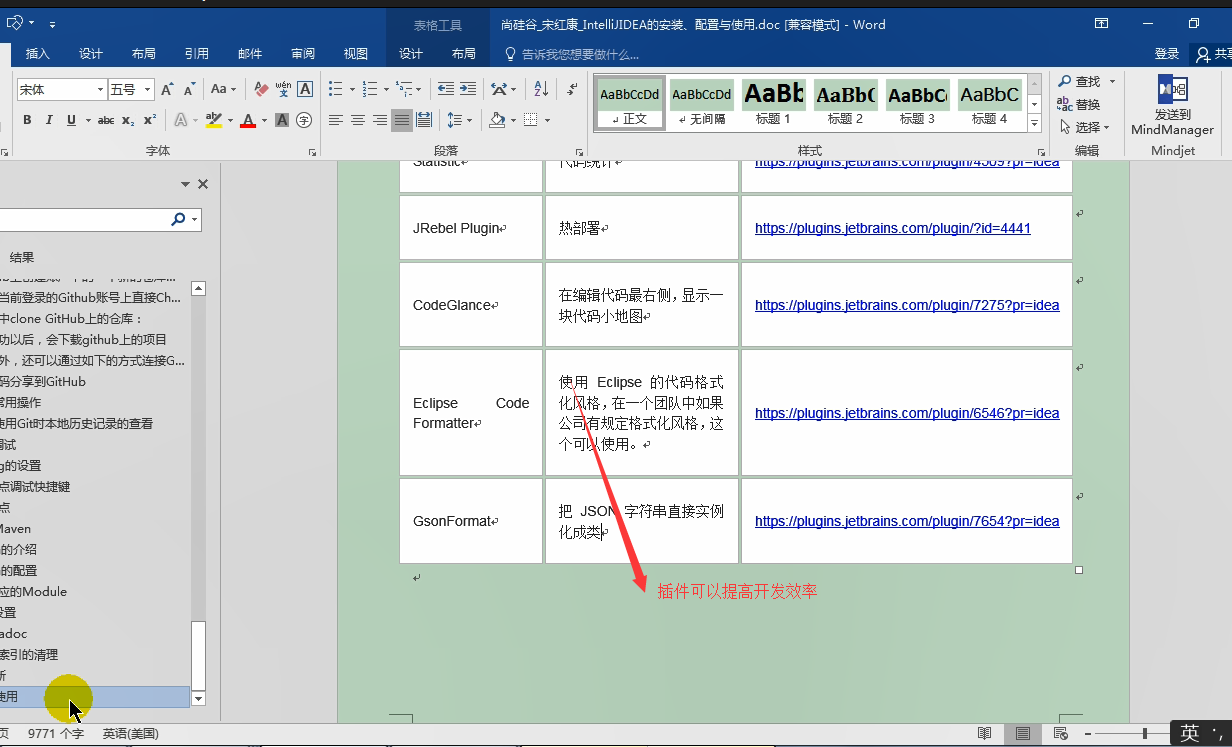Decrease paragraph indent
The image size is (1232, 747).
pyautogui.click(x=446, y=89)
